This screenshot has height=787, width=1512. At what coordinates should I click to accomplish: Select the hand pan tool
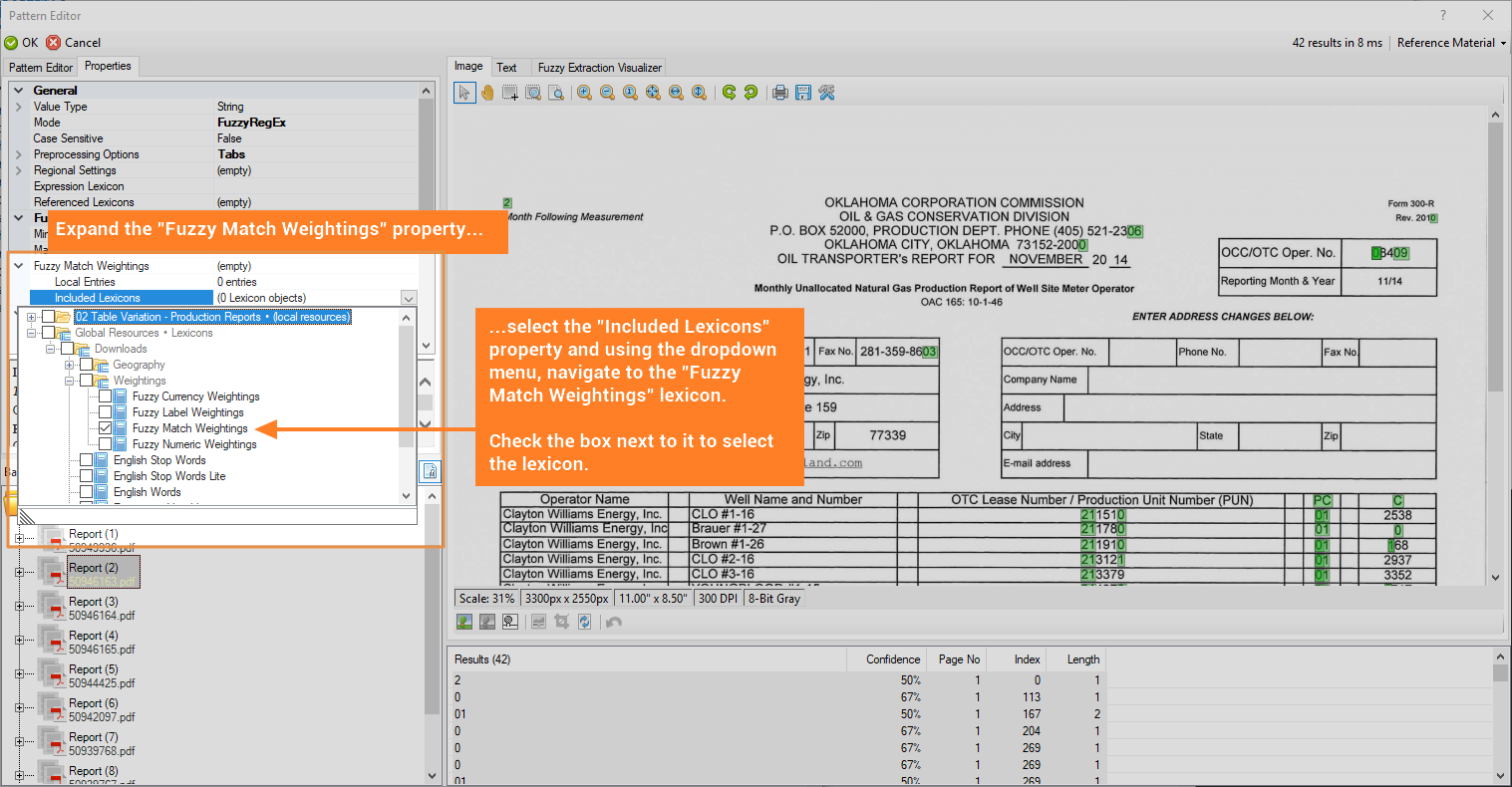487,93
